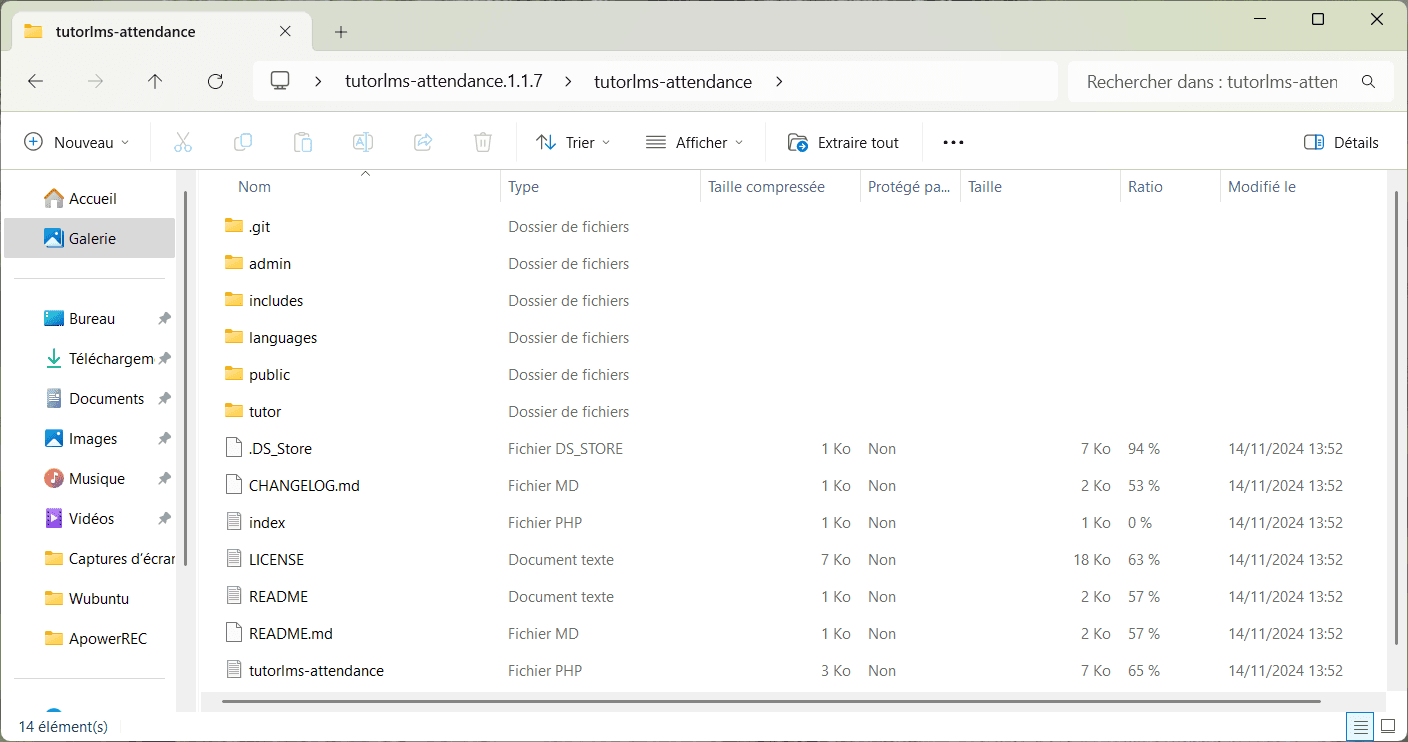Click the Paste clipboard icon
The image size is (1408, 742).
(303, 142)
